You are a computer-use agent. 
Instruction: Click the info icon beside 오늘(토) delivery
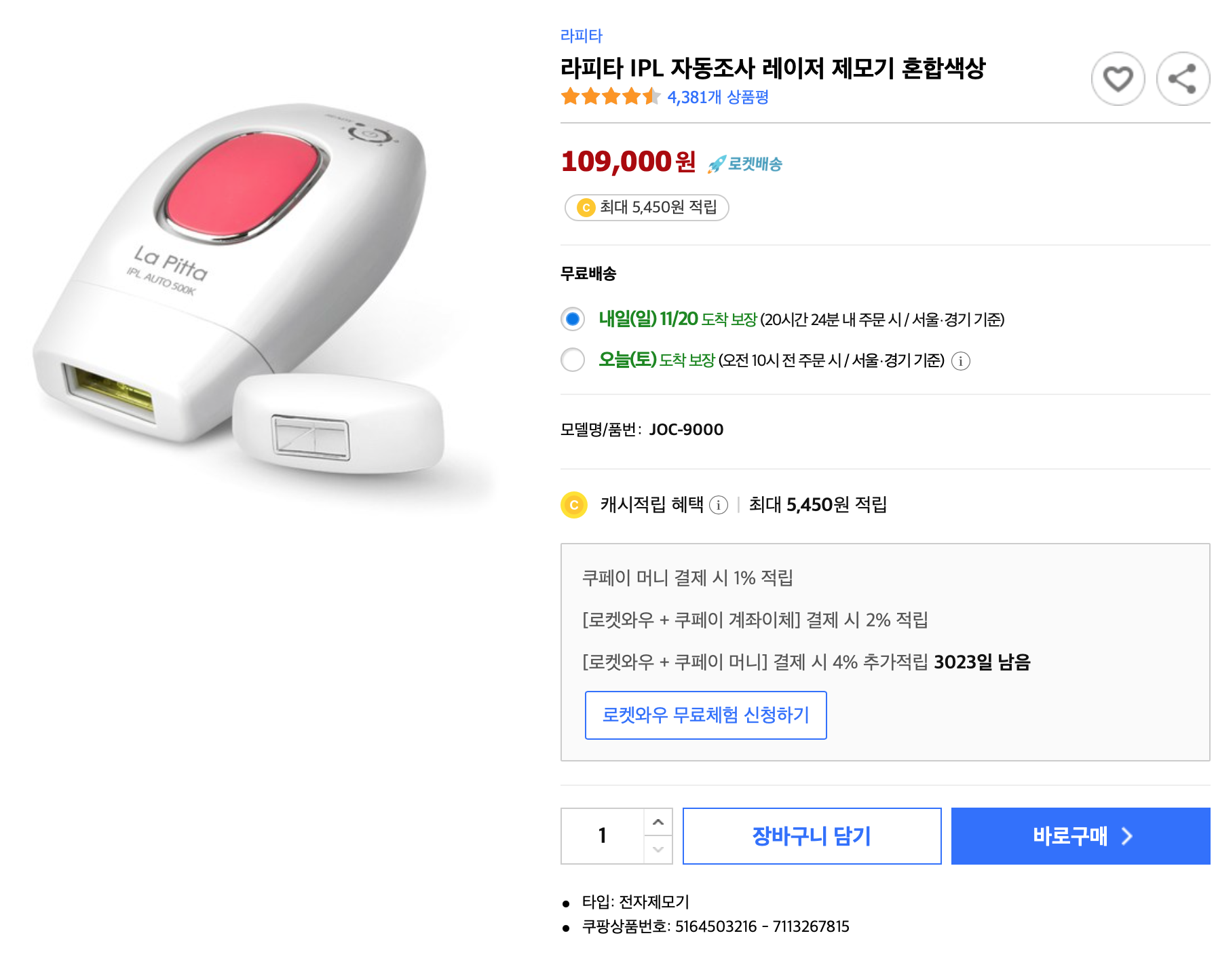[960, 361]
